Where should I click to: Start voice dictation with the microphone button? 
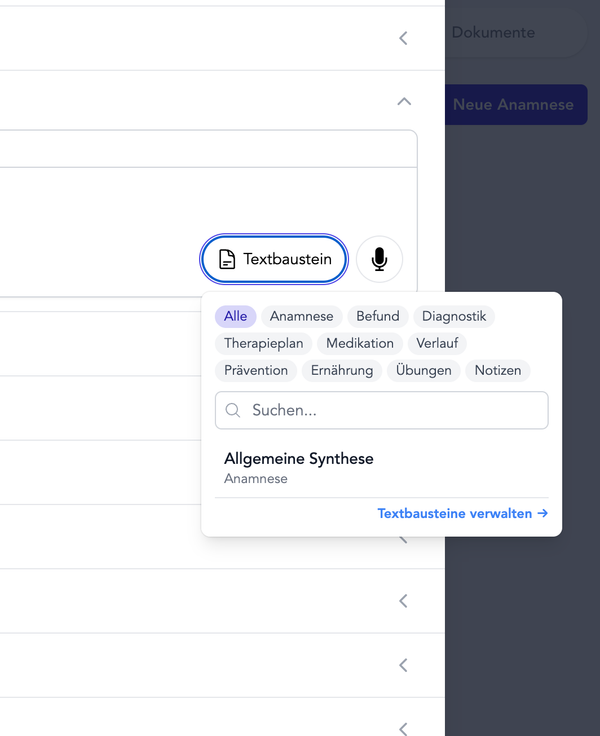pyautogui.click(x=379, y=260)
